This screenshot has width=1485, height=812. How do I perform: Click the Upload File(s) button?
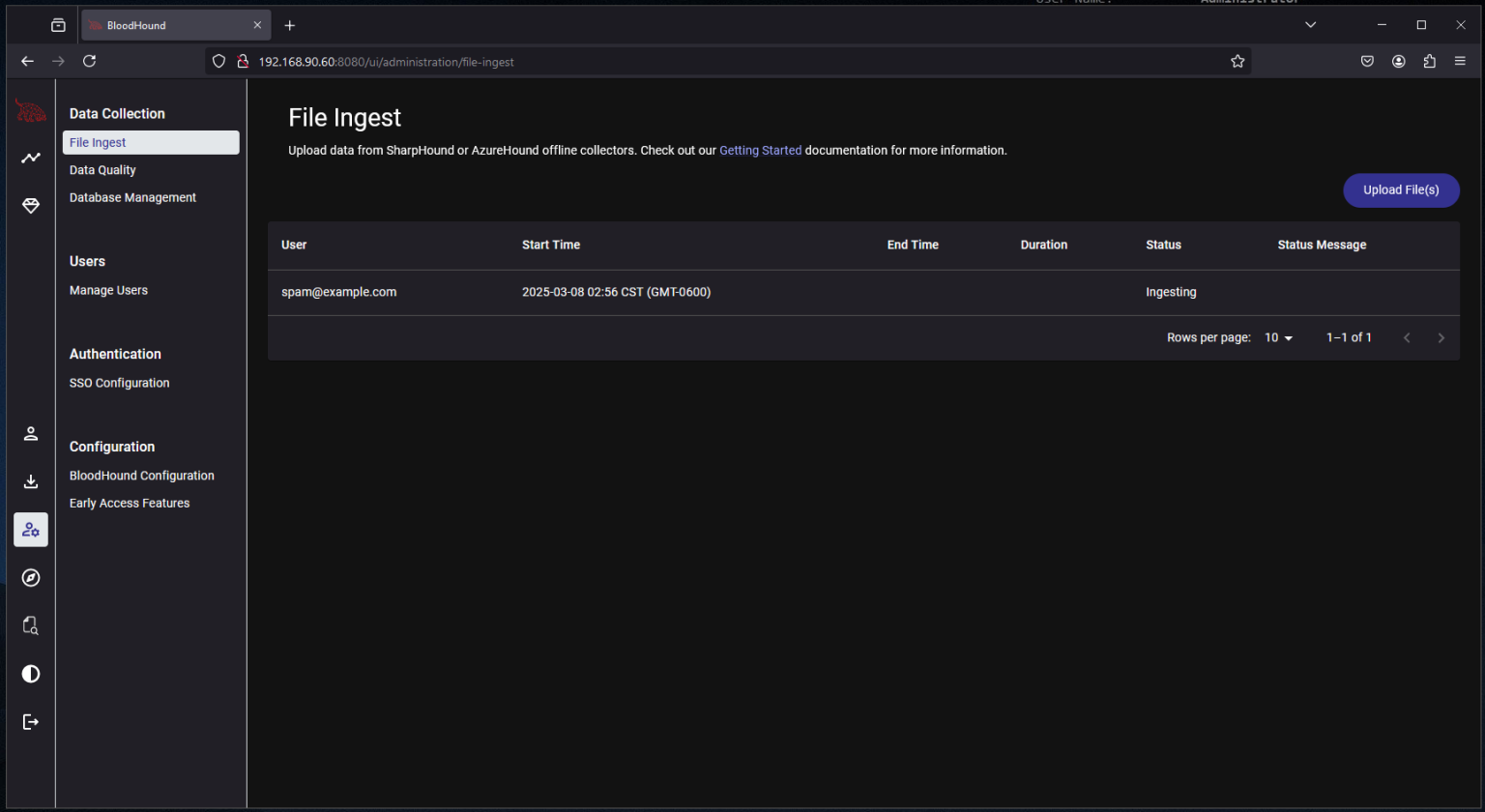click(x=1400, y=190)
